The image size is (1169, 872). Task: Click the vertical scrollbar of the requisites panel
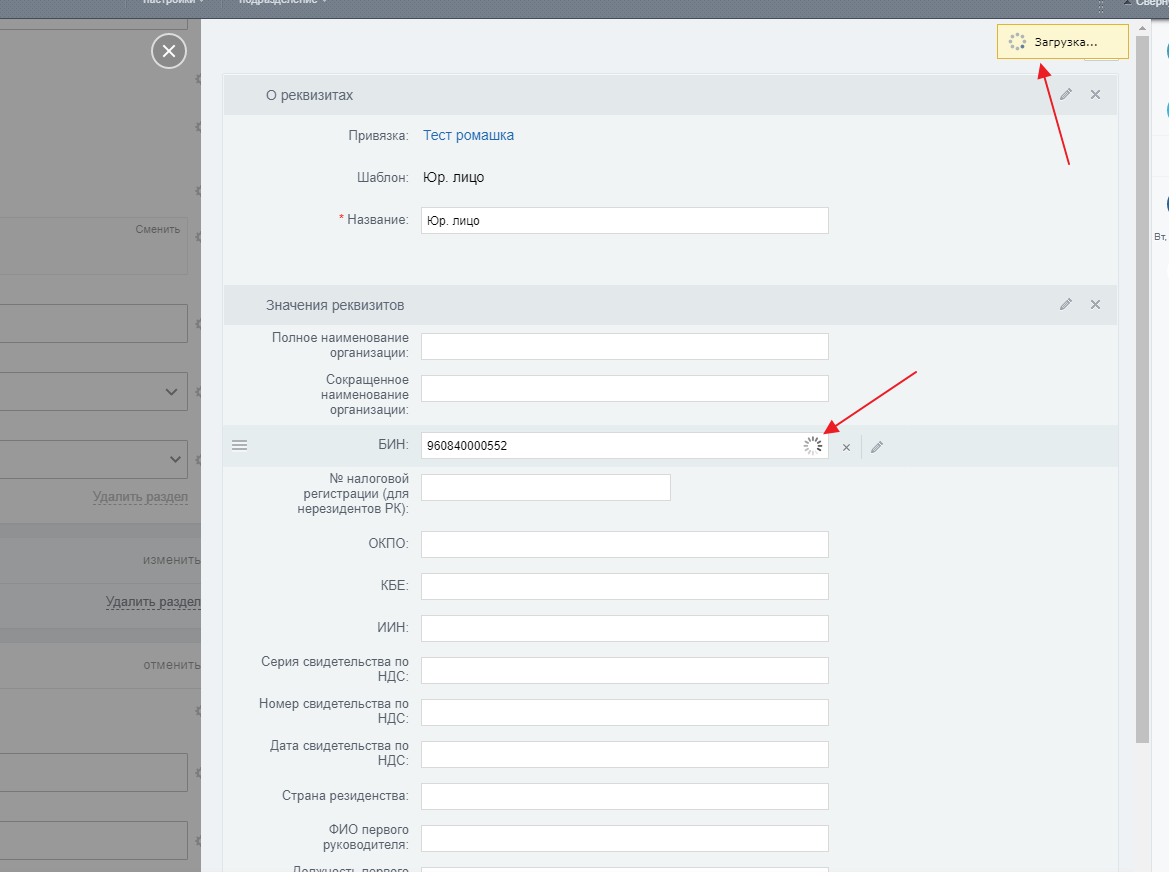[x=1142, y=400]
